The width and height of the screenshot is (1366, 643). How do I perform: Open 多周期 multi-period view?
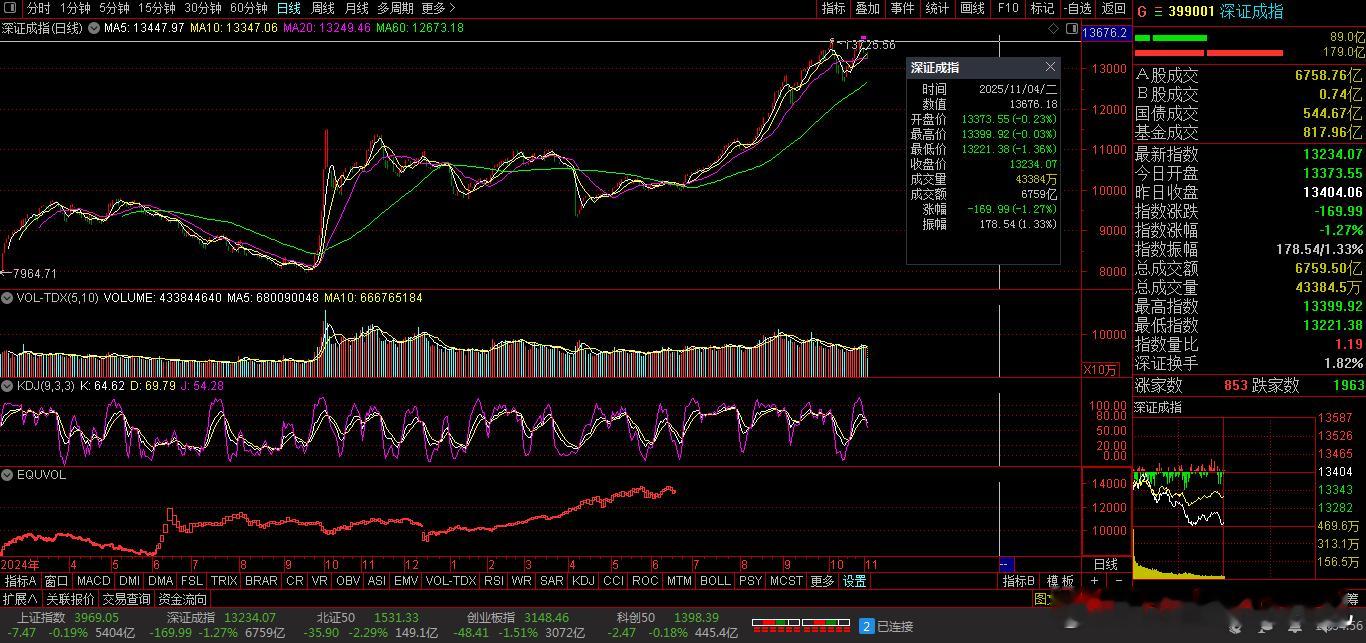coord(395,8)
